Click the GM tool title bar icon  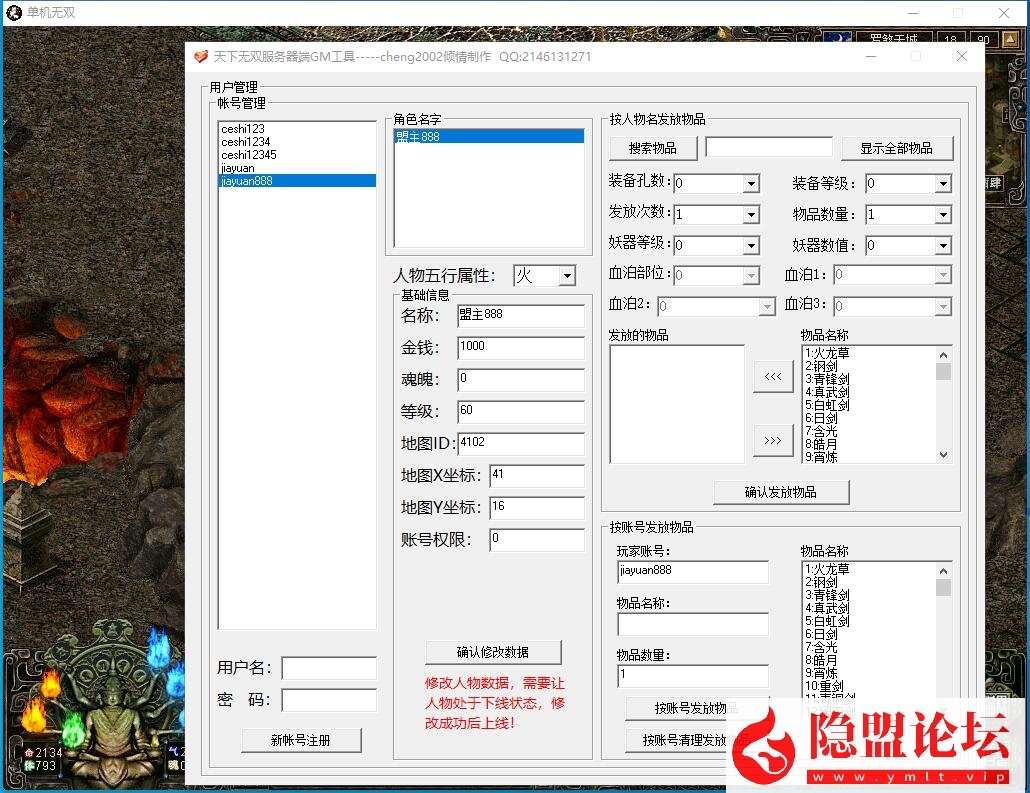201,57
